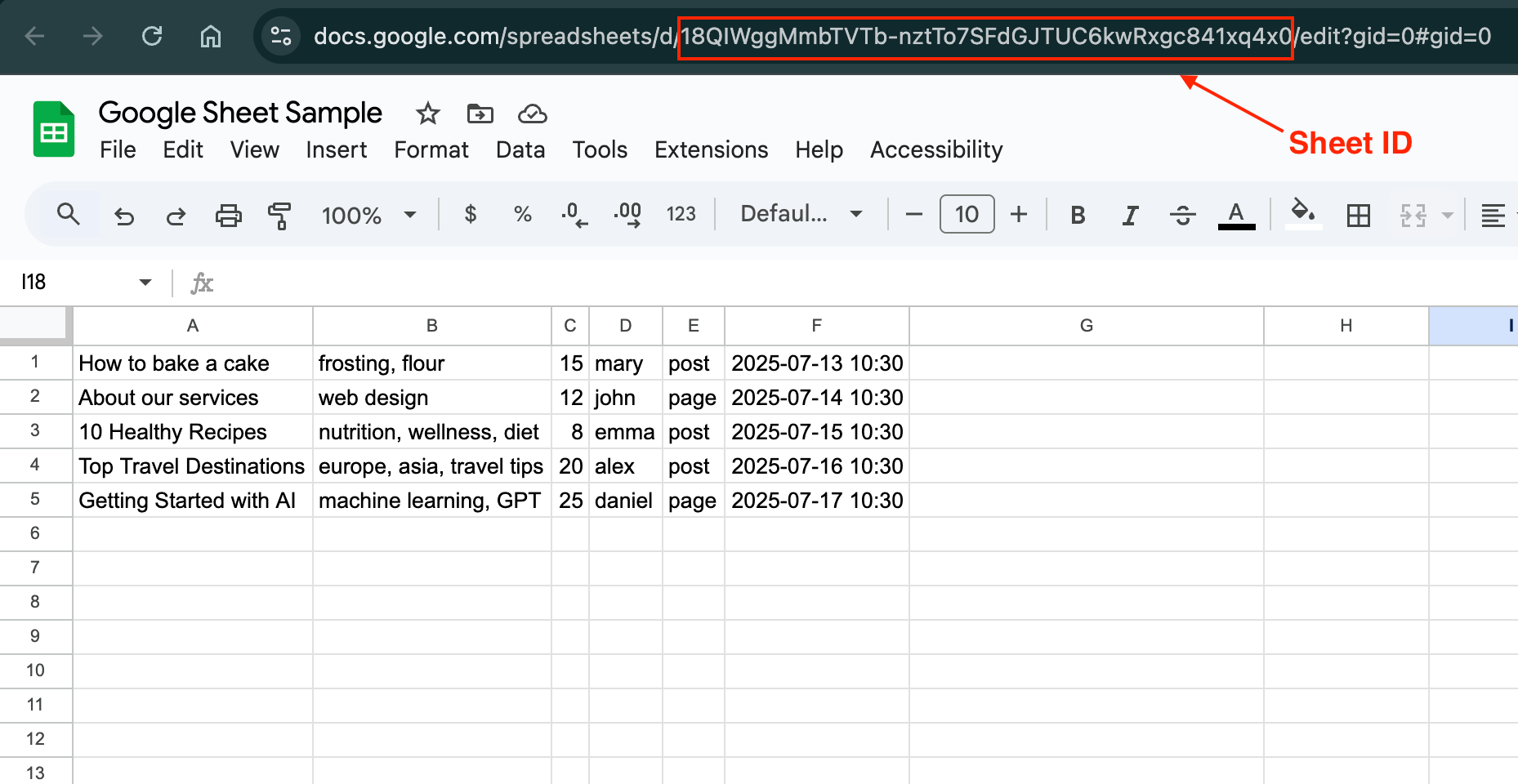Search the menus with magnifier icon

(69, 215)
